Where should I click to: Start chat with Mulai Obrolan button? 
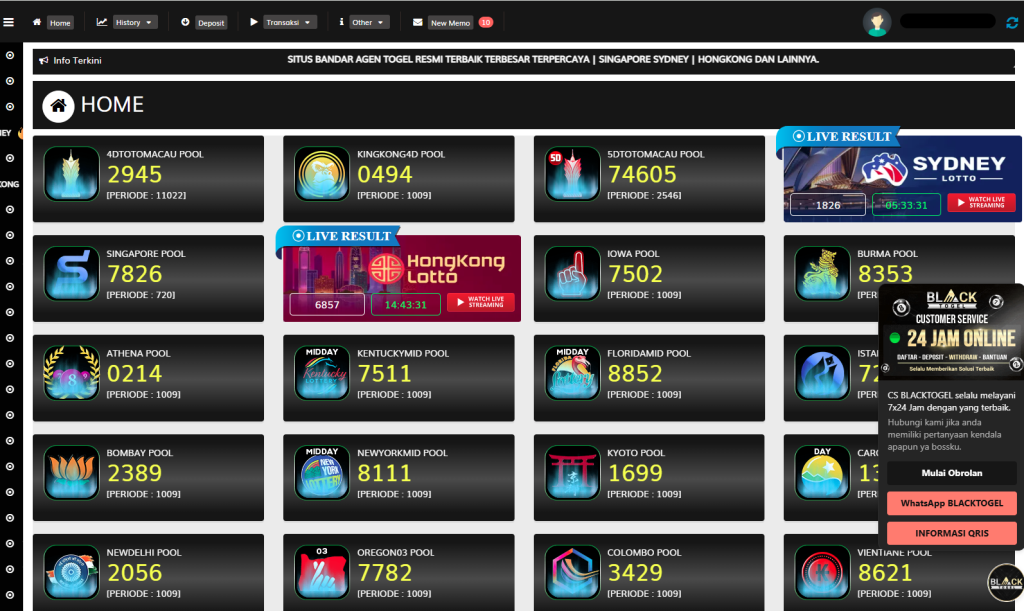[952, 473]
